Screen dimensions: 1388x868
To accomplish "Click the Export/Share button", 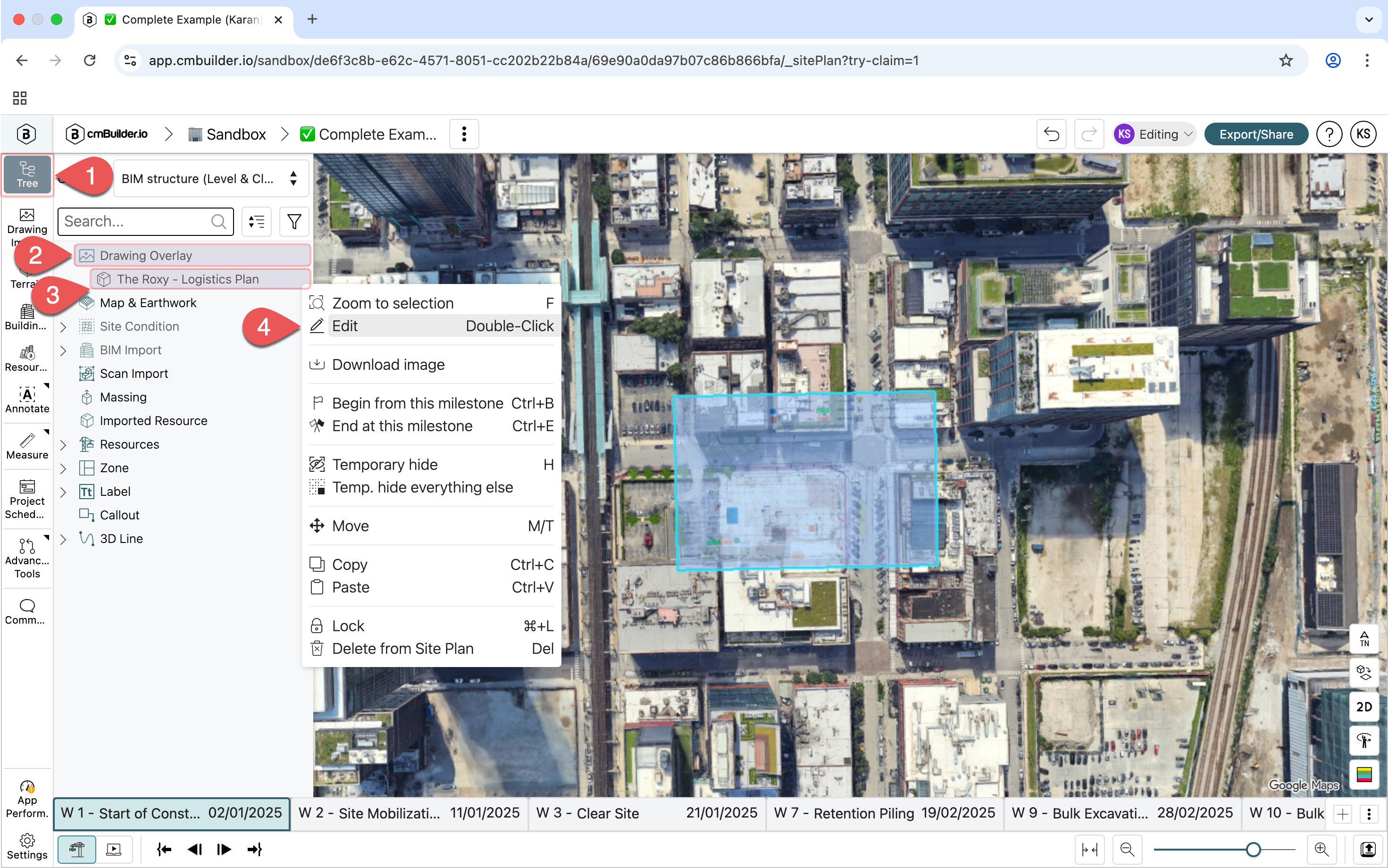I will point(1255,134).
